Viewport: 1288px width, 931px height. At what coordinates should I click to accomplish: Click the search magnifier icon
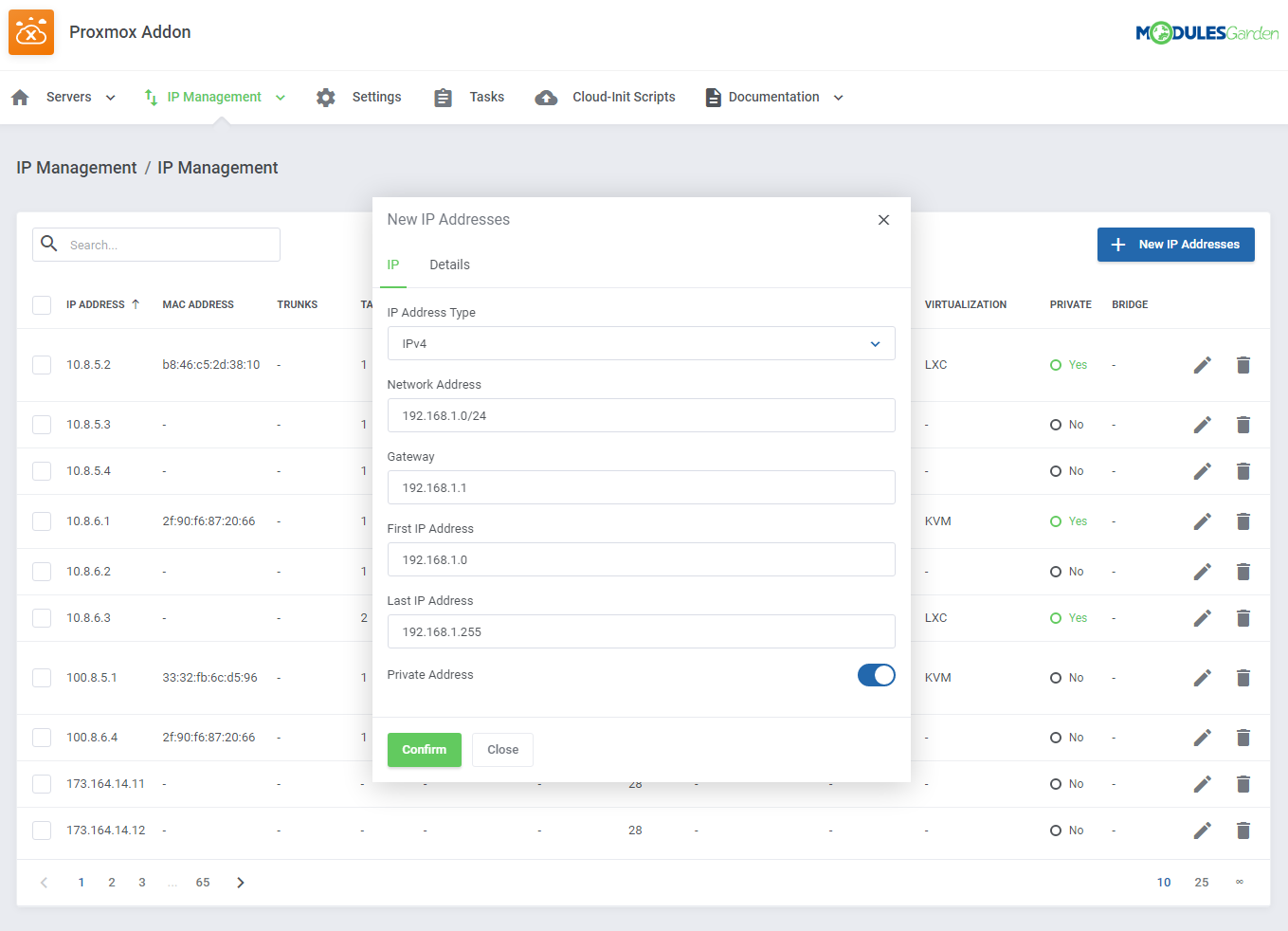[x=49, y=244]
